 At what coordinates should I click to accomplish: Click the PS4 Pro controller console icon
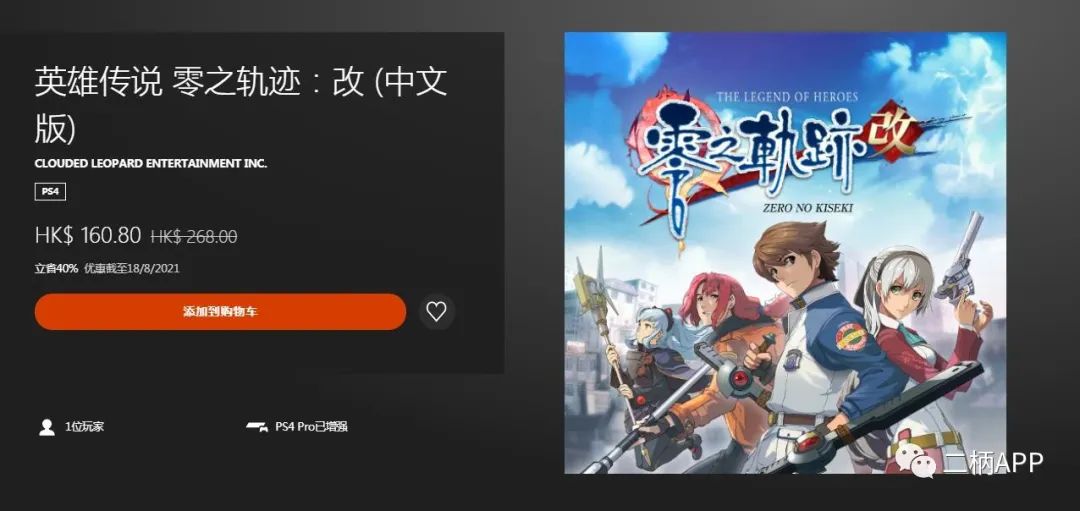pos(257,427)
